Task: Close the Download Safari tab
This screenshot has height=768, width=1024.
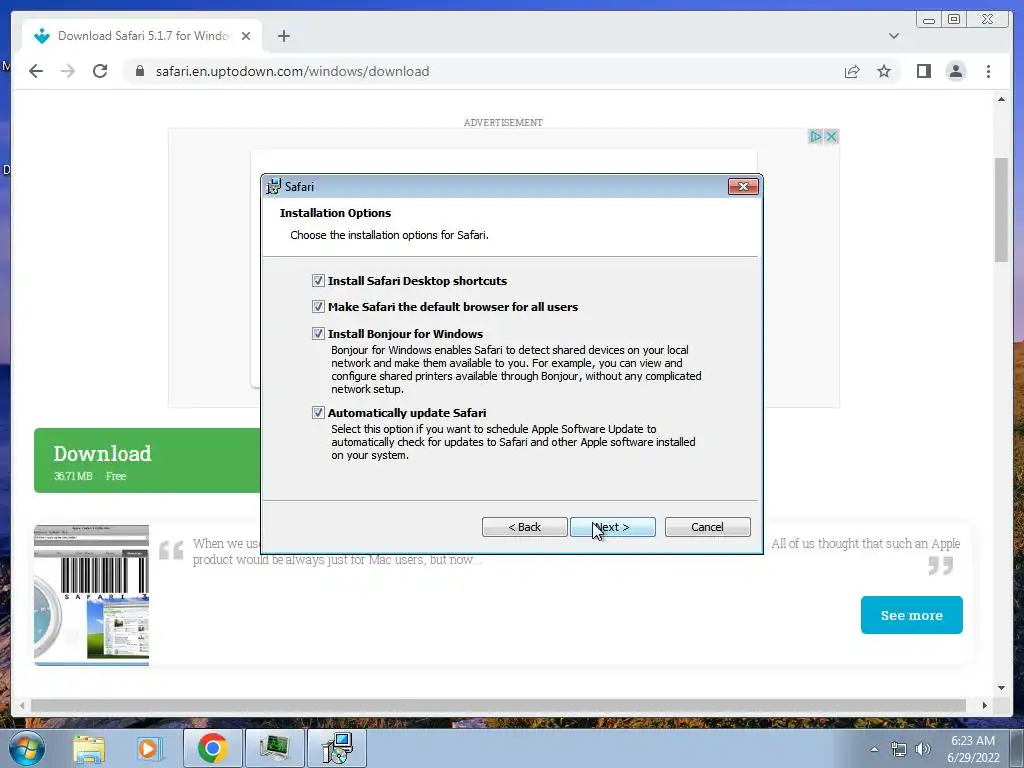Action: tap(246, 36)
